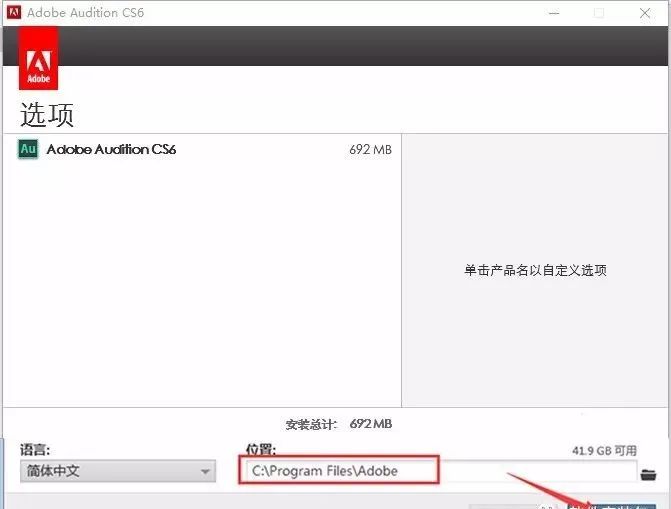This screenshot has width=671, height=509.
Task: Click the Adobe logo in header
Action: [39, 59]
